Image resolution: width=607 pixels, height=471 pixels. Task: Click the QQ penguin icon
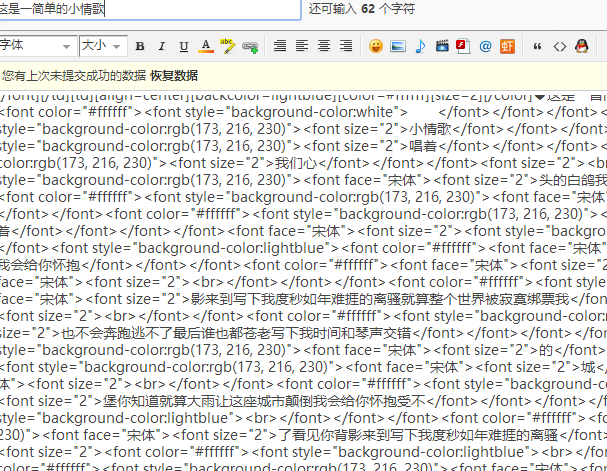pos(581,46)
